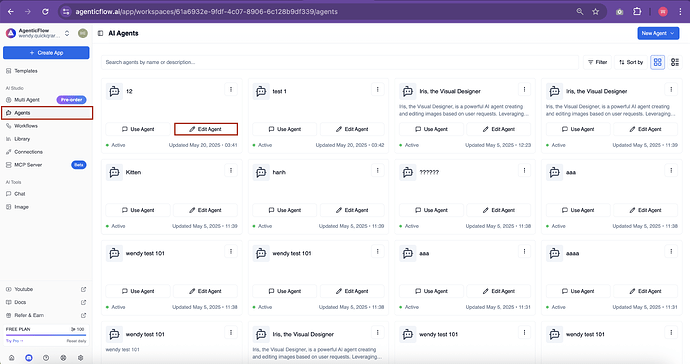Click the Kitten agent name

click(x=133, y=173)
